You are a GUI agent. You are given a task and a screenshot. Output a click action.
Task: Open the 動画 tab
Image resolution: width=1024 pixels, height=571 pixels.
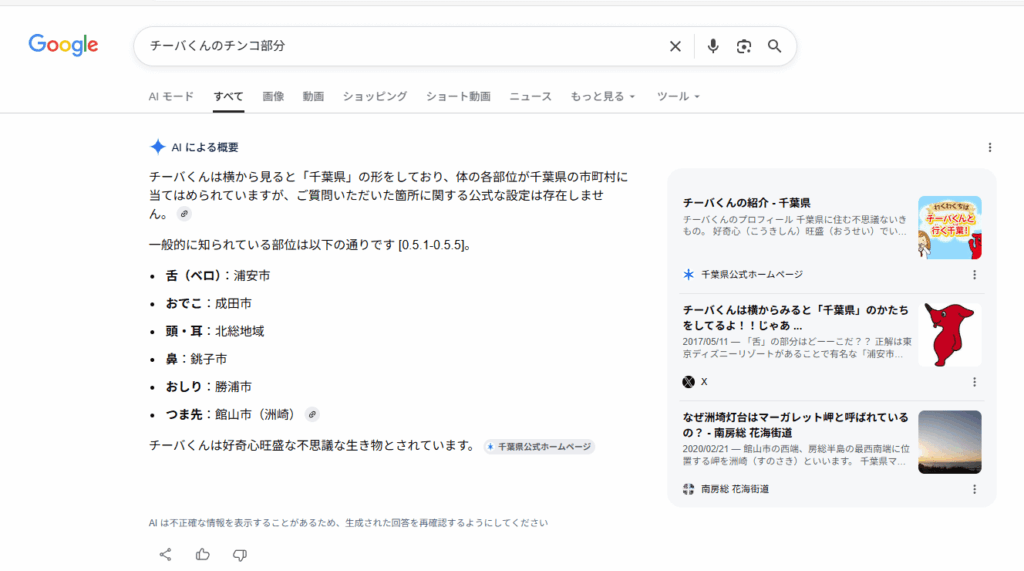313,97
